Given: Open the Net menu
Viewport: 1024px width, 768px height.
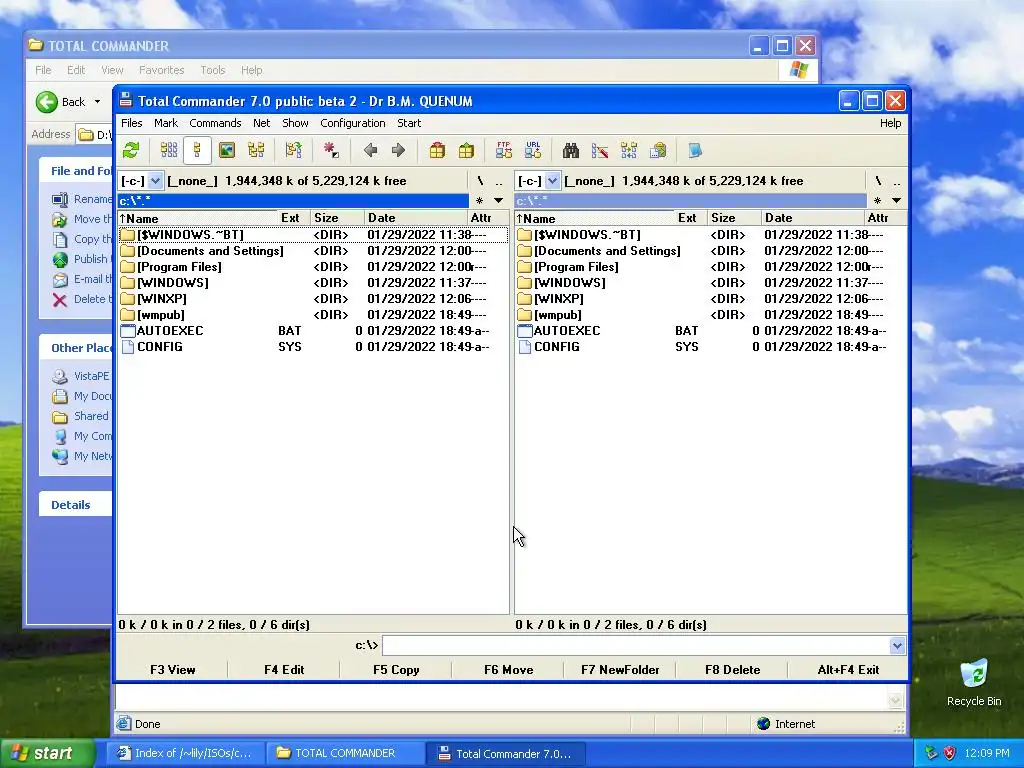Looking at the screenshot, I should point(261,123).
